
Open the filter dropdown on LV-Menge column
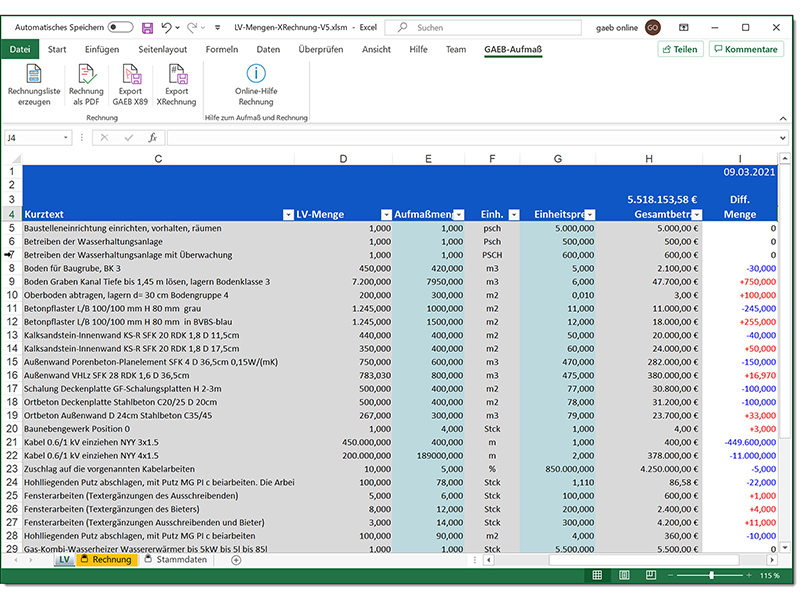(387, 214)
